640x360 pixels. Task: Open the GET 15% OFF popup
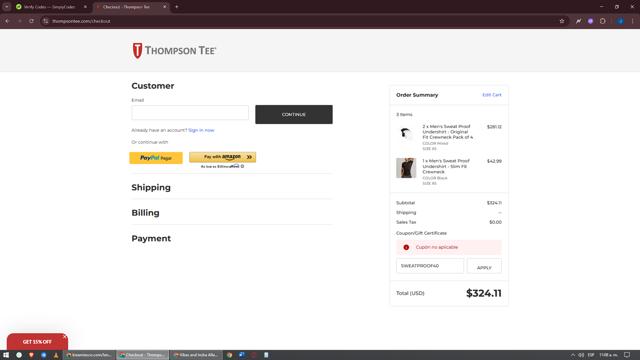[37, 342]
